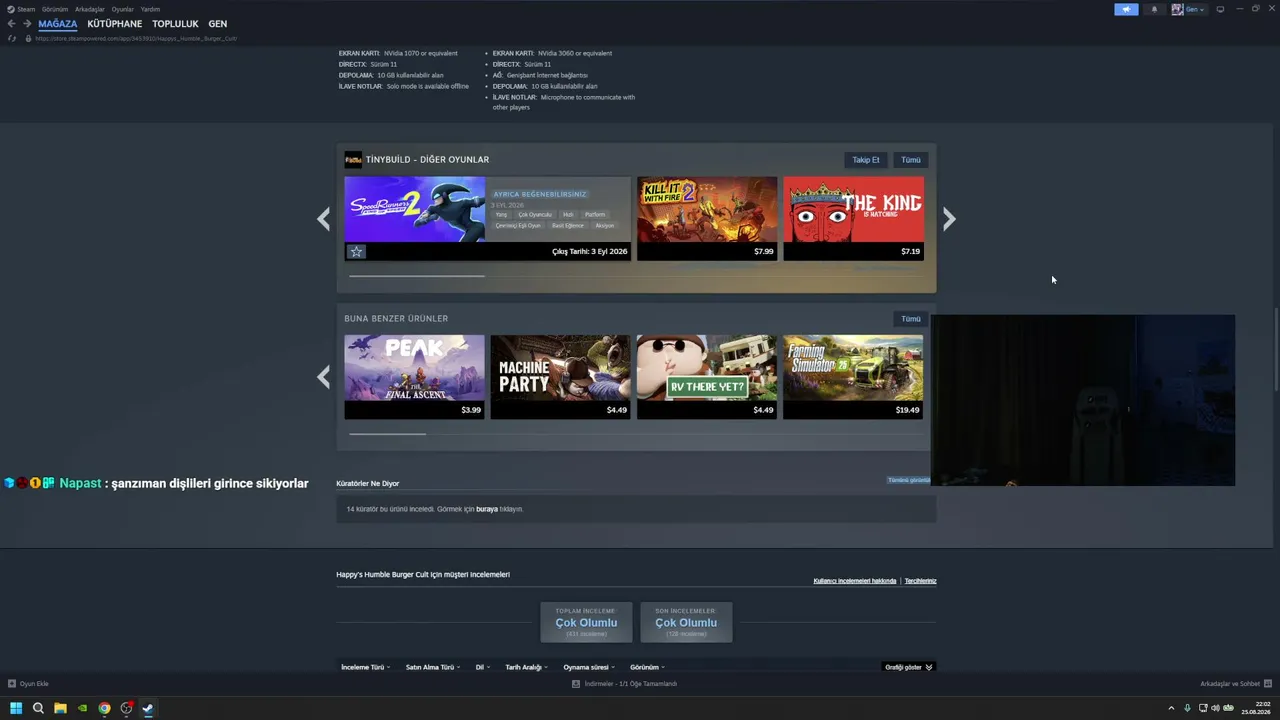
Task: Go back with the Steam back arrow
Action: pos(12,24)
